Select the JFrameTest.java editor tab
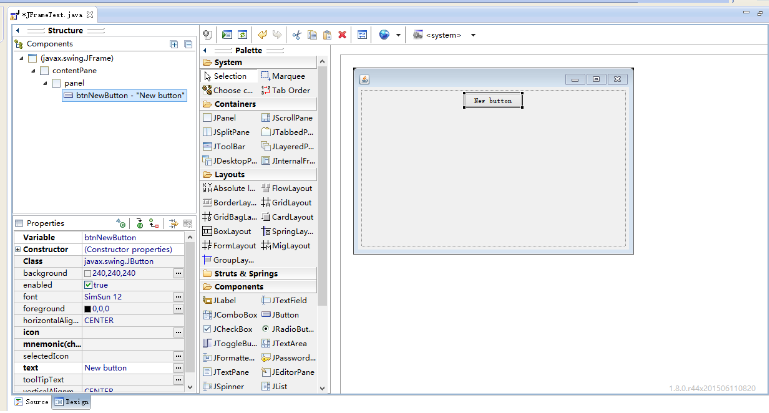Image resolution: width=769 pixels, height=413 pixels. [51, 15]
